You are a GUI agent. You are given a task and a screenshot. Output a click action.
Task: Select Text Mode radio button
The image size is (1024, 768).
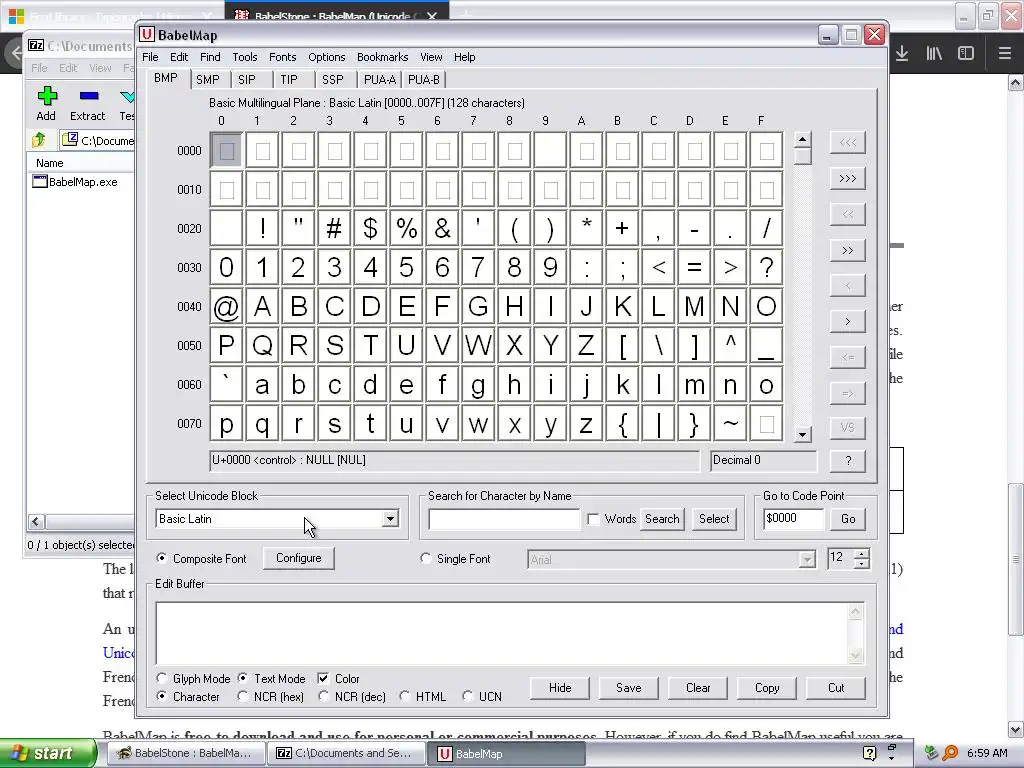point(242,679)
